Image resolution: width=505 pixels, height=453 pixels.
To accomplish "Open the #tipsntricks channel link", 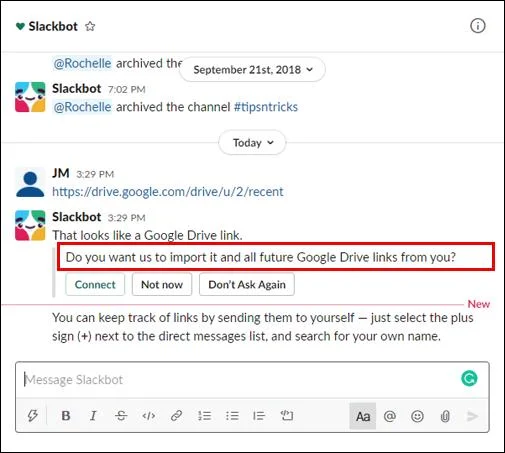I will click(x=266, y=107).
